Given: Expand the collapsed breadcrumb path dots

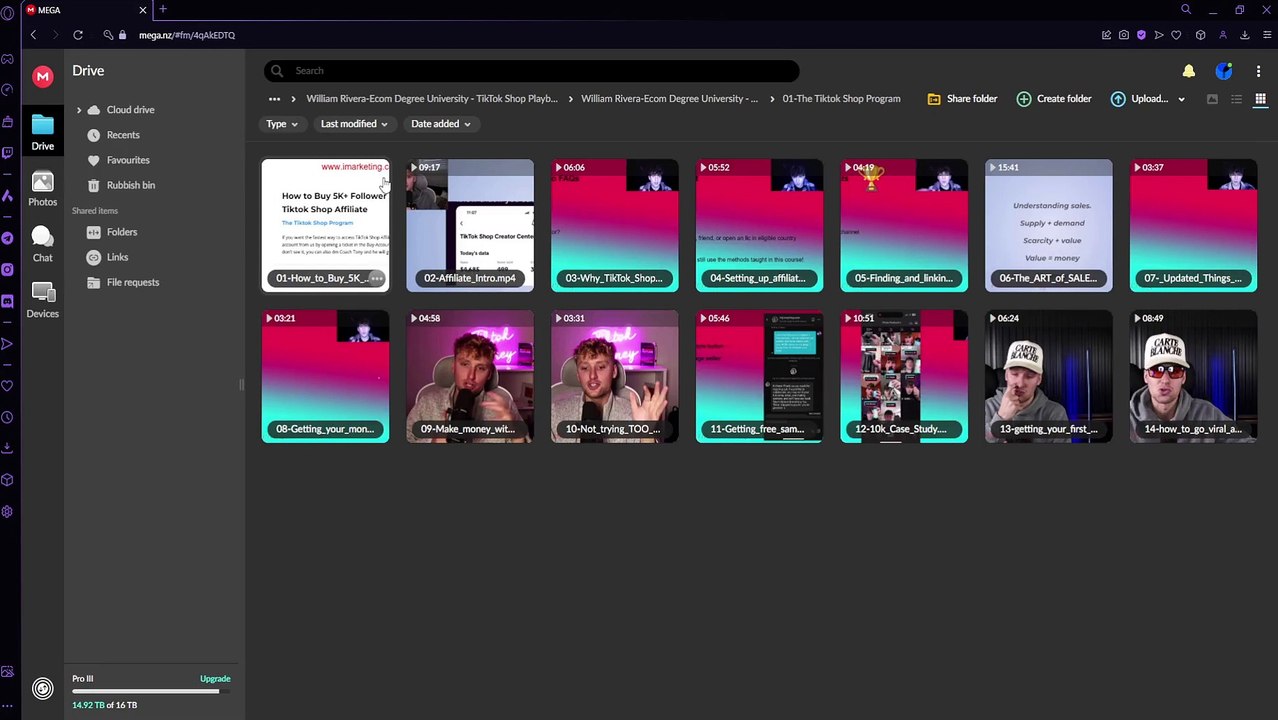Looking at the screenshot, I should coord(274,99).
